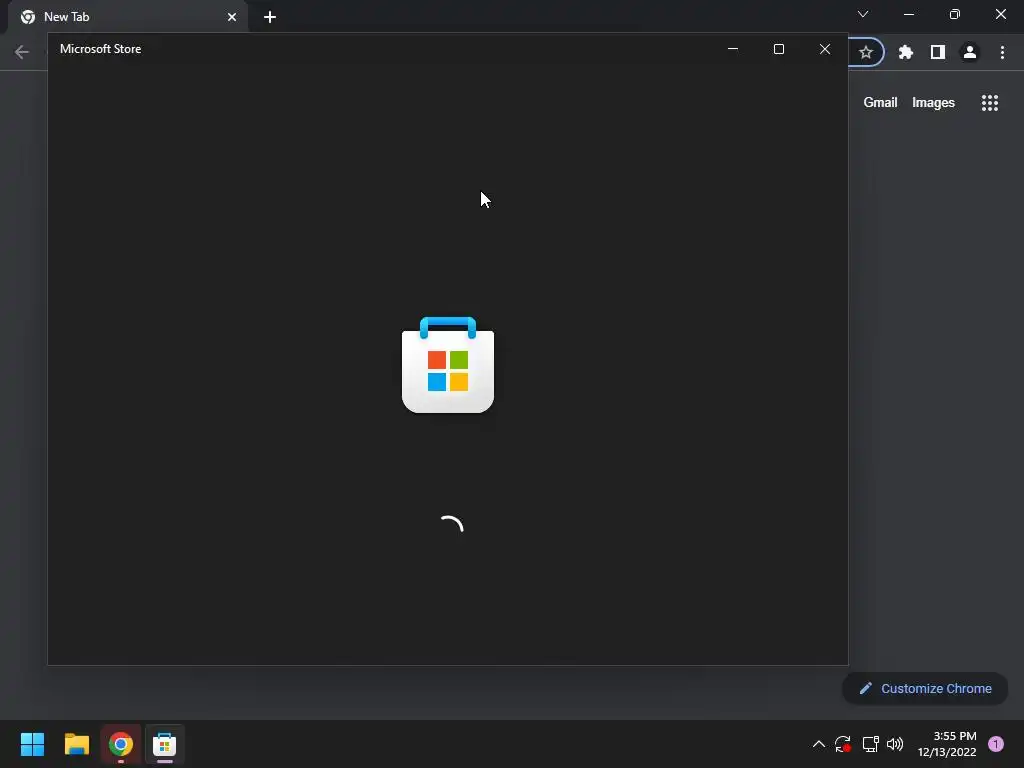Open a new Chrome tab
The image size is (1024, 768).
(x=270, y=17)
